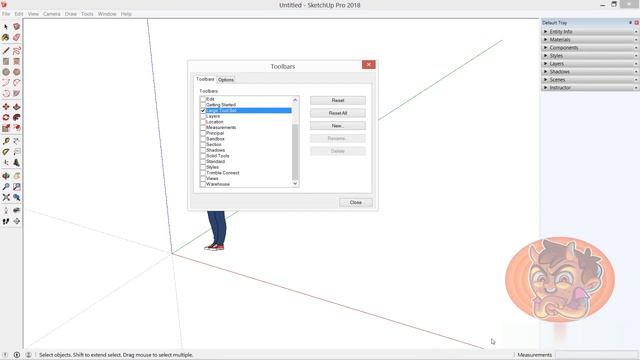Select the Walk footprints tool

click(6, 221)
